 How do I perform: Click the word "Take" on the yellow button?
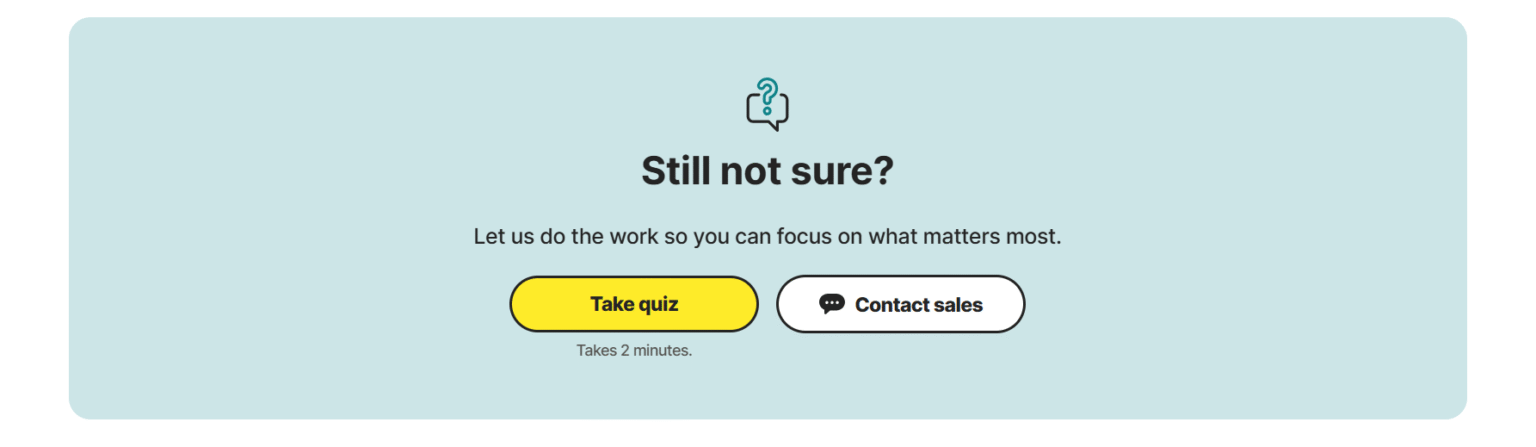(x=611, y=304)
